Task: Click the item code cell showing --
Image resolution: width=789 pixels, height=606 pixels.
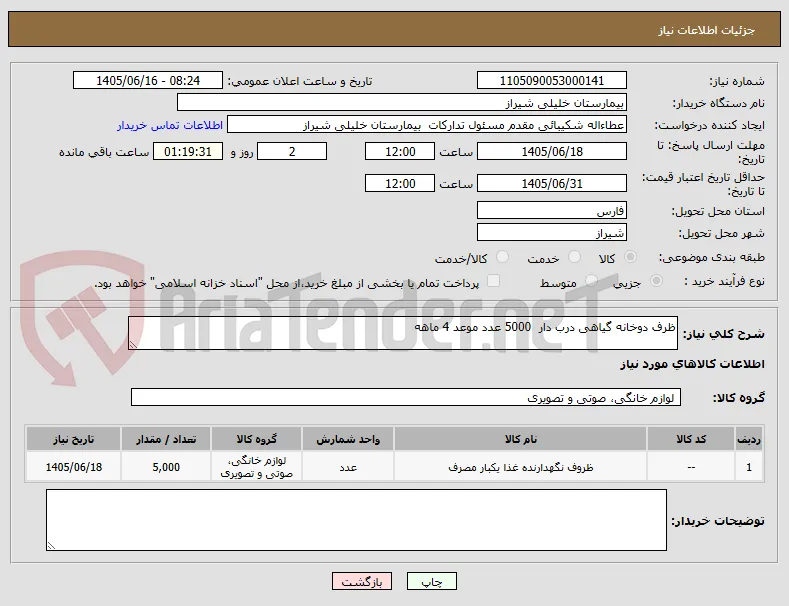Action: pos(691,467)
